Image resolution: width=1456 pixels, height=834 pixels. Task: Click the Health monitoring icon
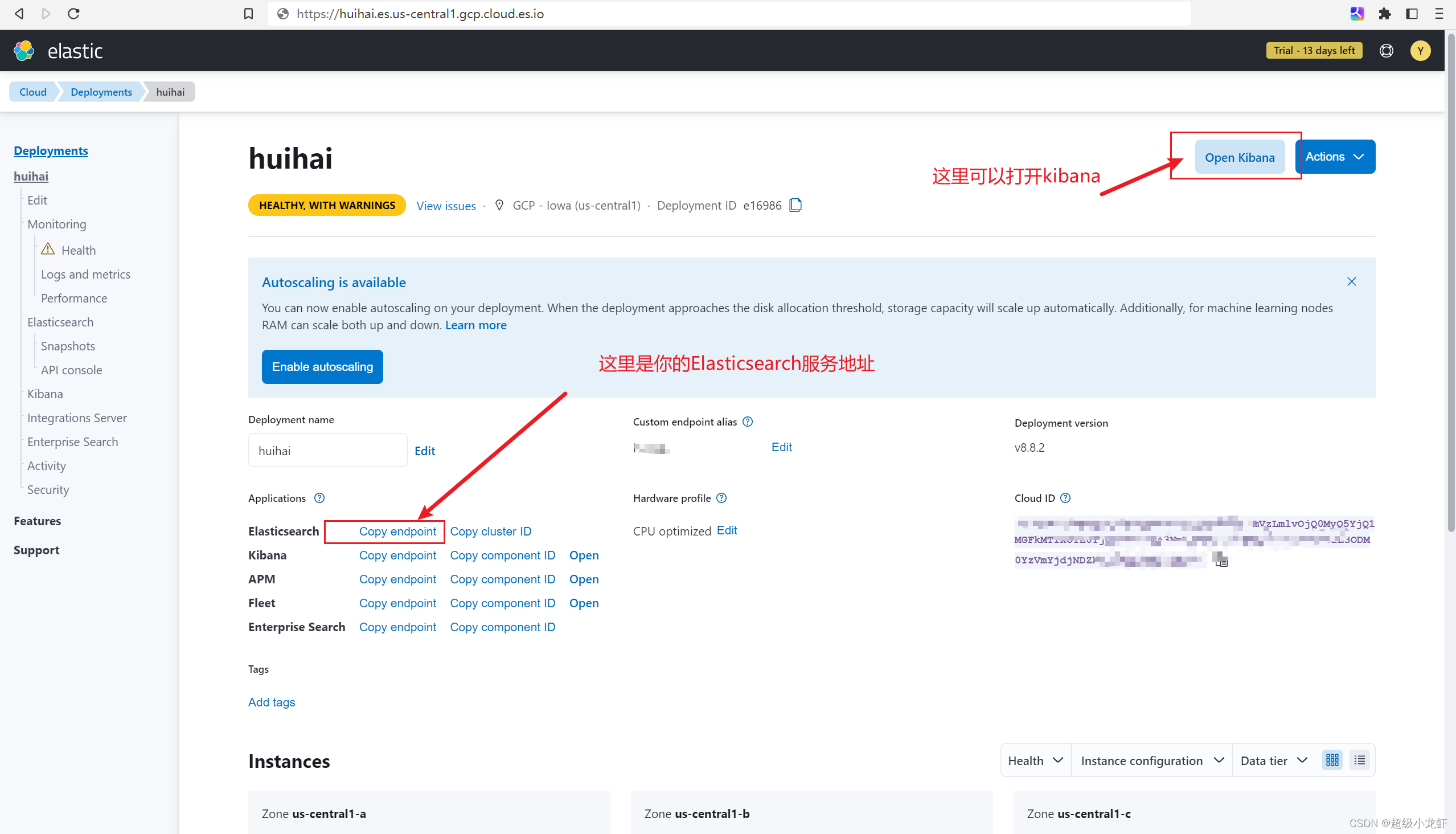coord(48,249)
